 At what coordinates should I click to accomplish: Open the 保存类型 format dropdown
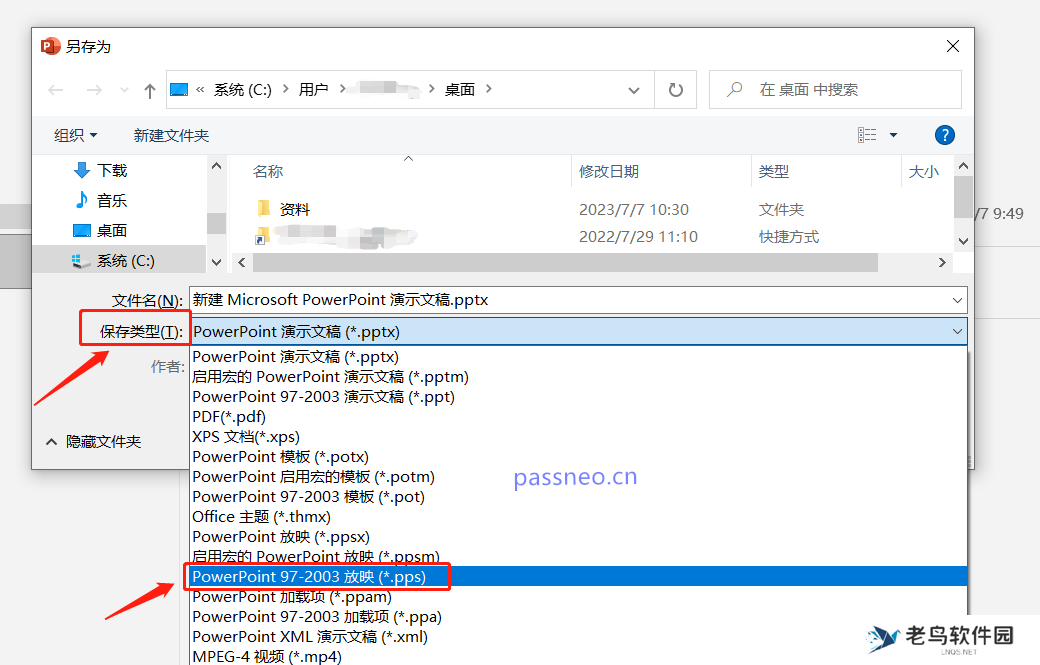(956, 330)
